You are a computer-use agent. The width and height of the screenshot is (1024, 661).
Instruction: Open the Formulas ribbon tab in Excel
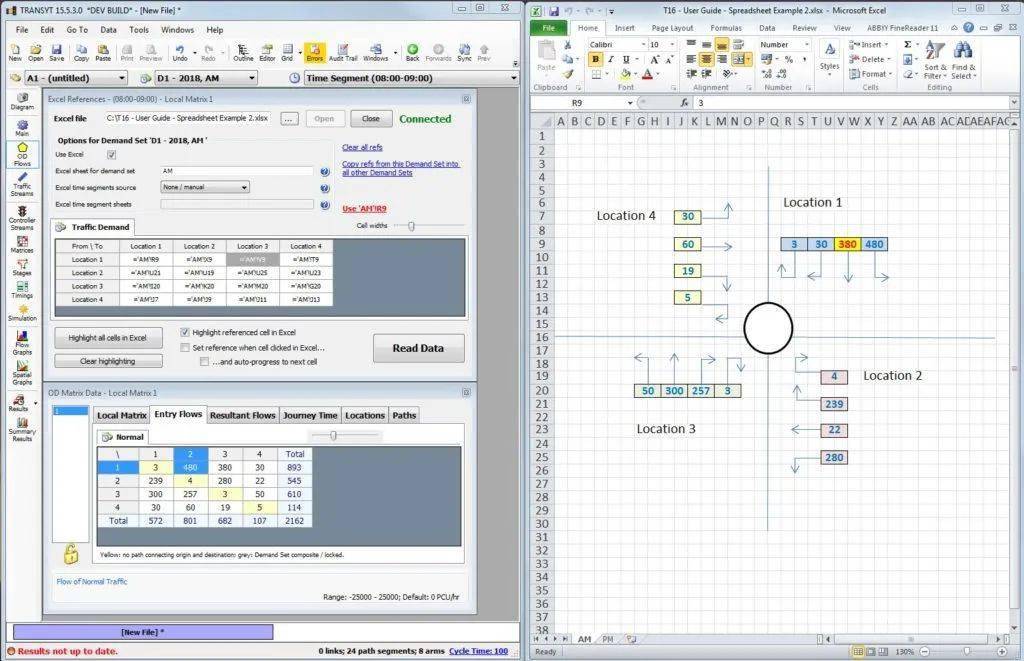click(x=726, y=28)
